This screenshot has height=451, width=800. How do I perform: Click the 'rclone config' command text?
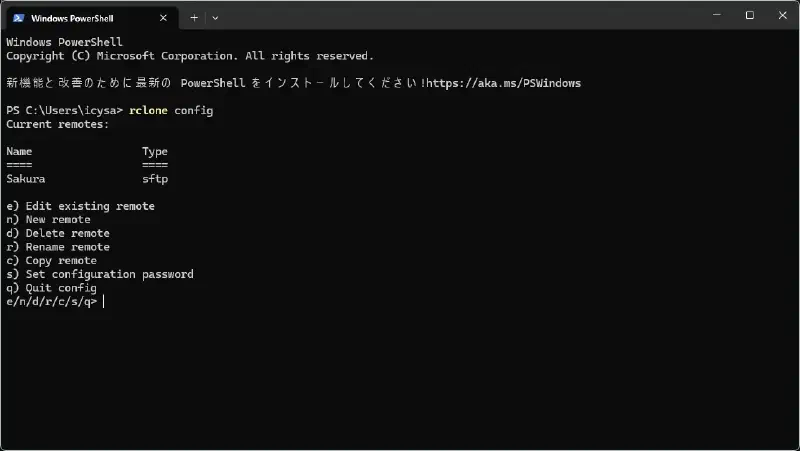[171, 111]
